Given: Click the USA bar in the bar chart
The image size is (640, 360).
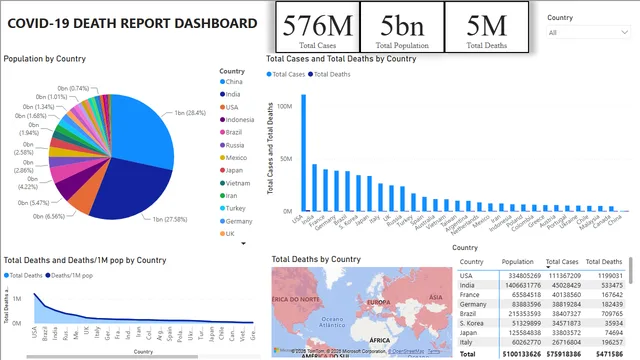Looking at the screenshot, I should 303,153.
